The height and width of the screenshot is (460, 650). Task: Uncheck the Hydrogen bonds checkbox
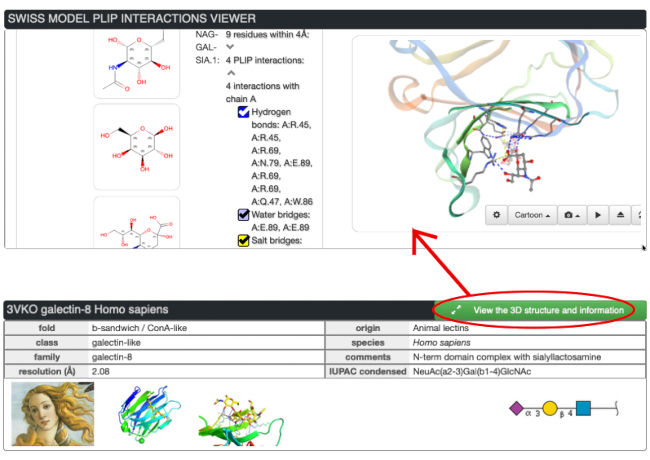pos(243,112)
